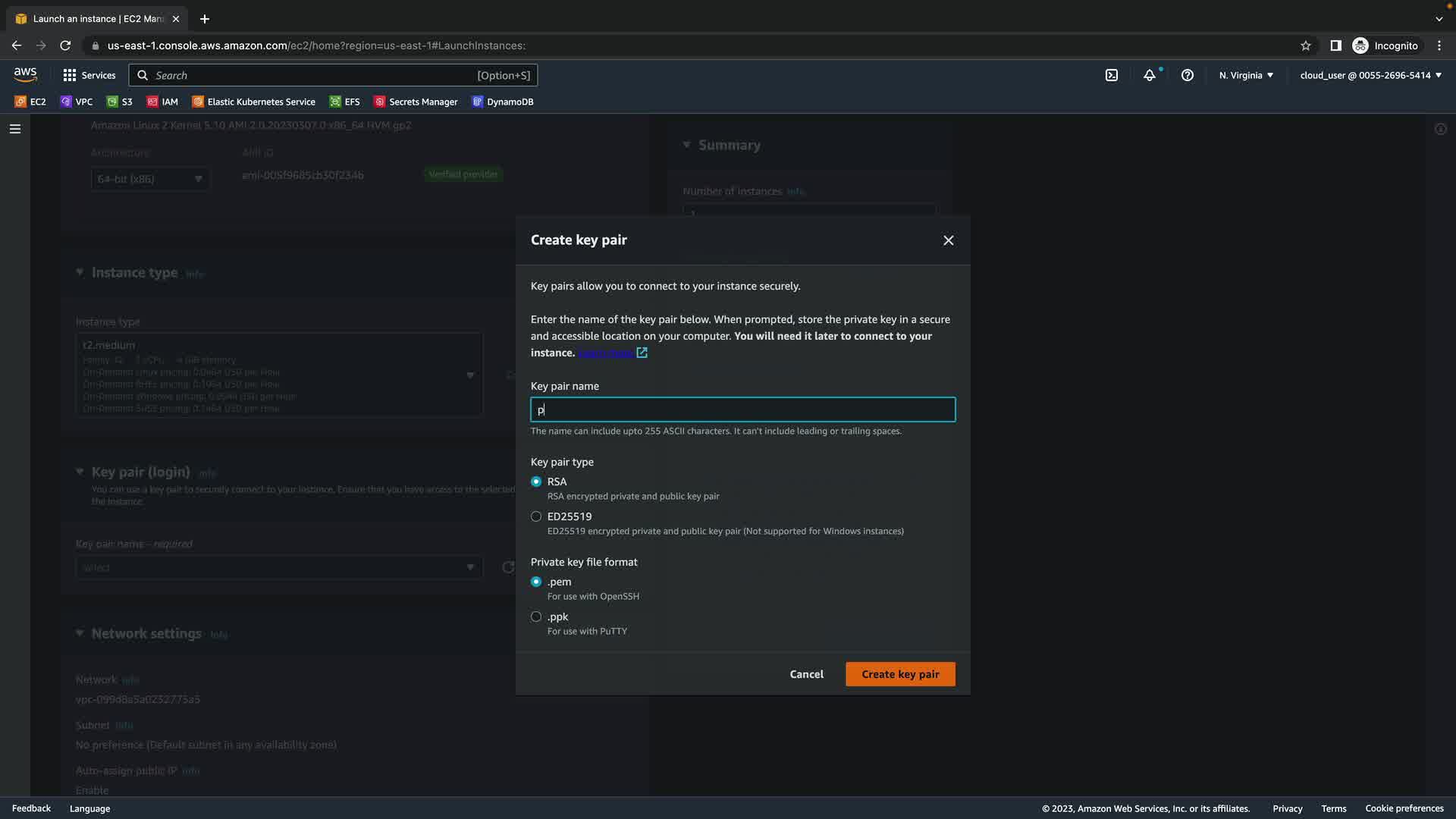The image size is (1456, 819).
Task: Open cloud_user account dropdown
Action: [x=1370, y=75]
